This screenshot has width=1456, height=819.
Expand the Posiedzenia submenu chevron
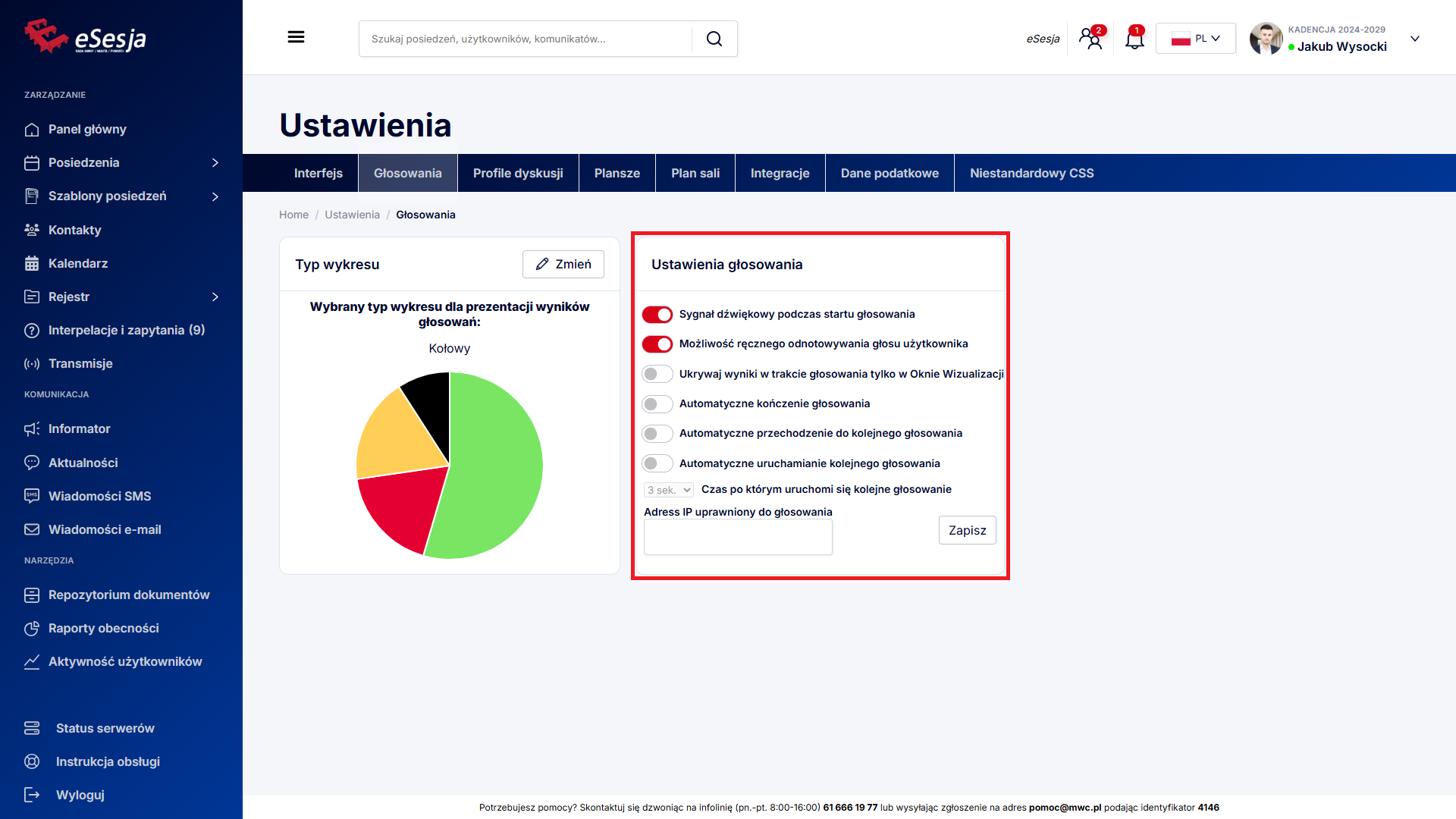click(x=215, y=162)
